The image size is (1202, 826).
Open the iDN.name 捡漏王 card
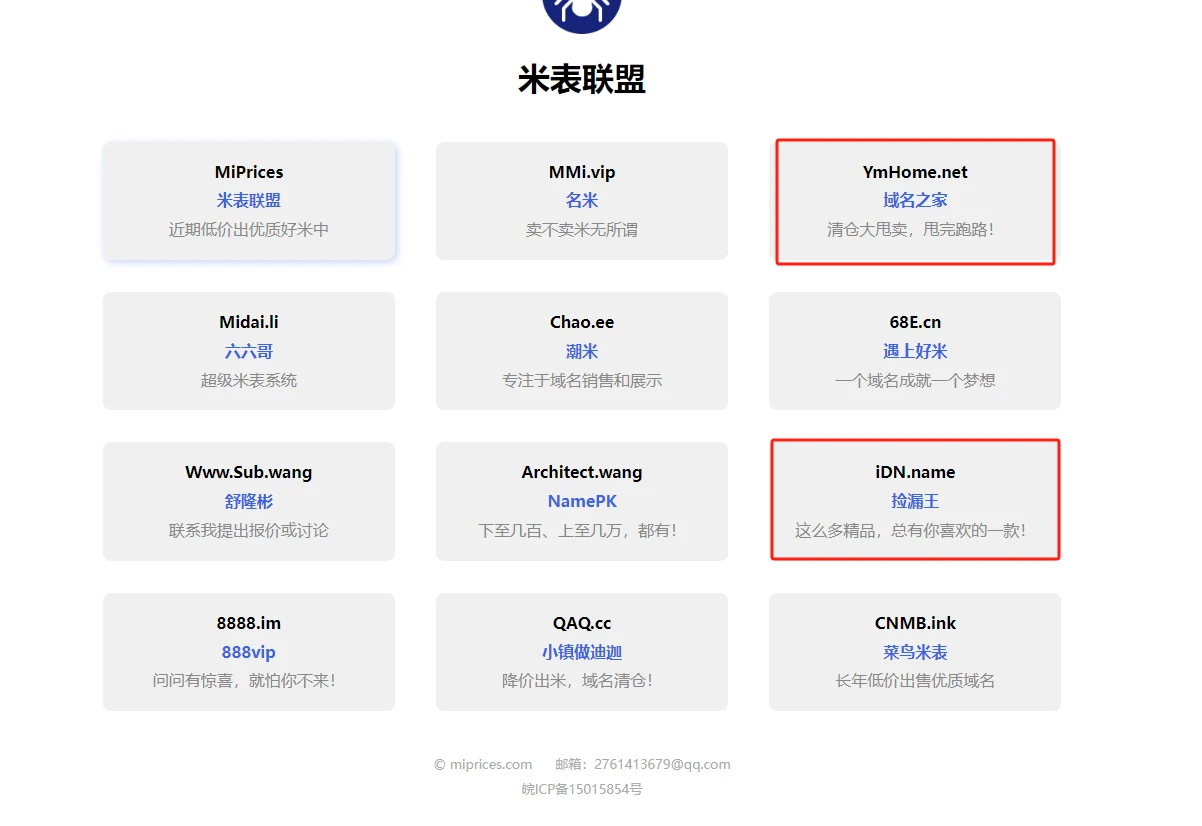click(915, 501)
